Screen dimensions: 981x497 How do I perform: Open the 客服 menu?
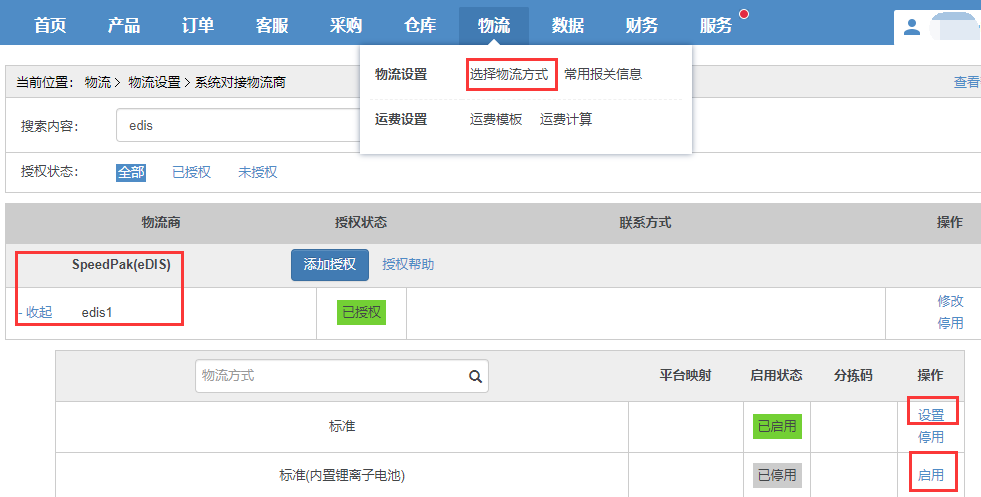tap(272, 25)
